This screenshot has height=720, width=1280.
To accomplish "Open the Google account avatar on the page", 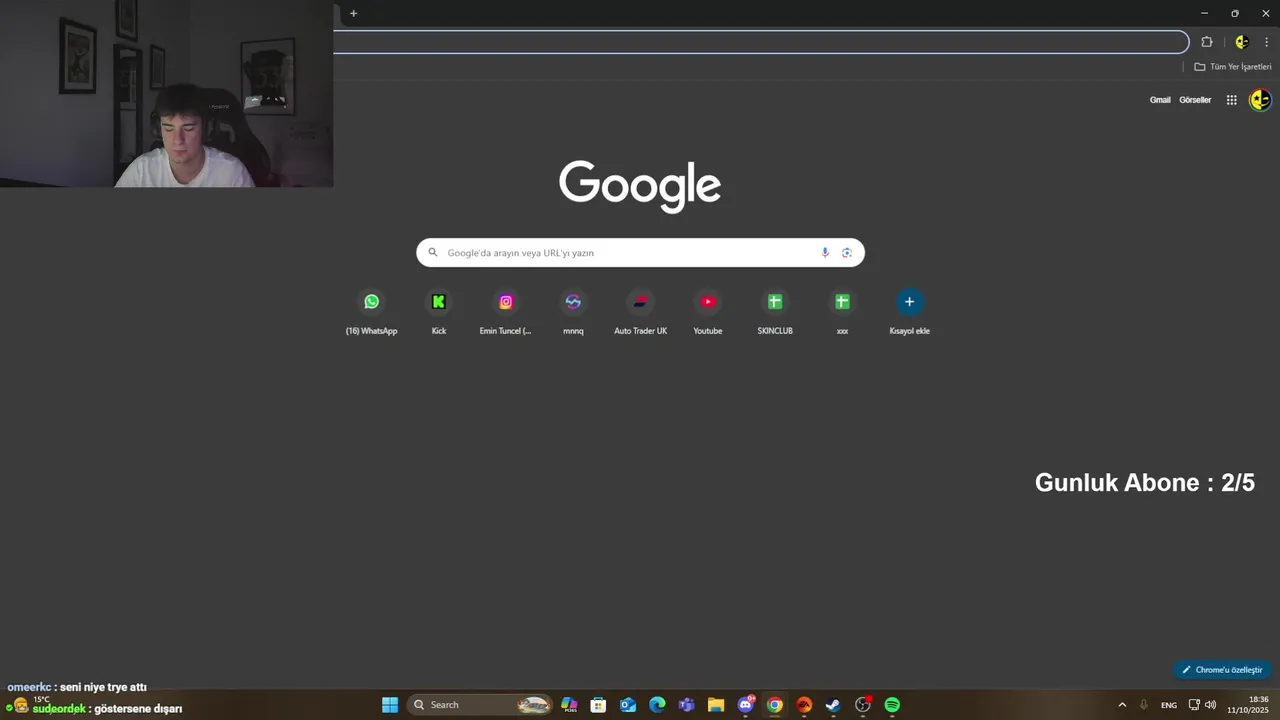I will 1260,100.
